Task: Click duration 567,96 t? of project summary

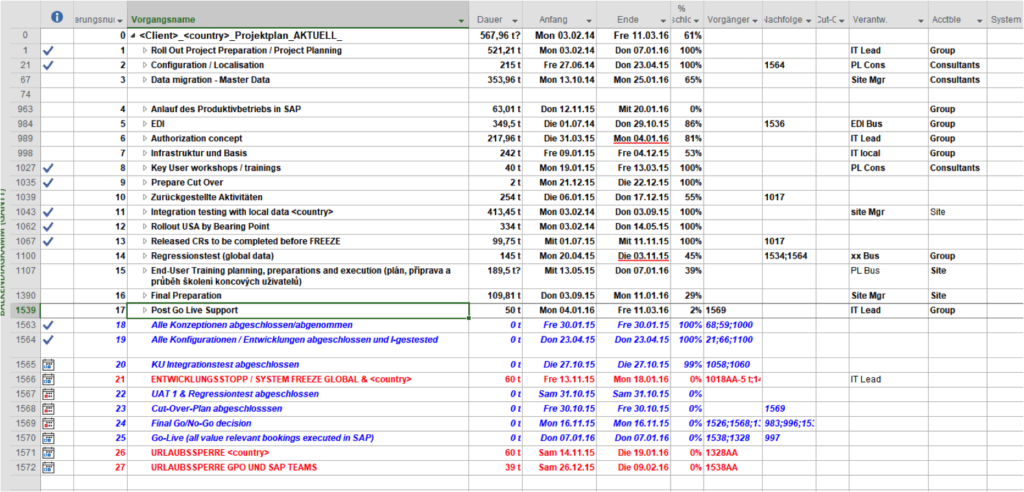Action: [500, 36]
